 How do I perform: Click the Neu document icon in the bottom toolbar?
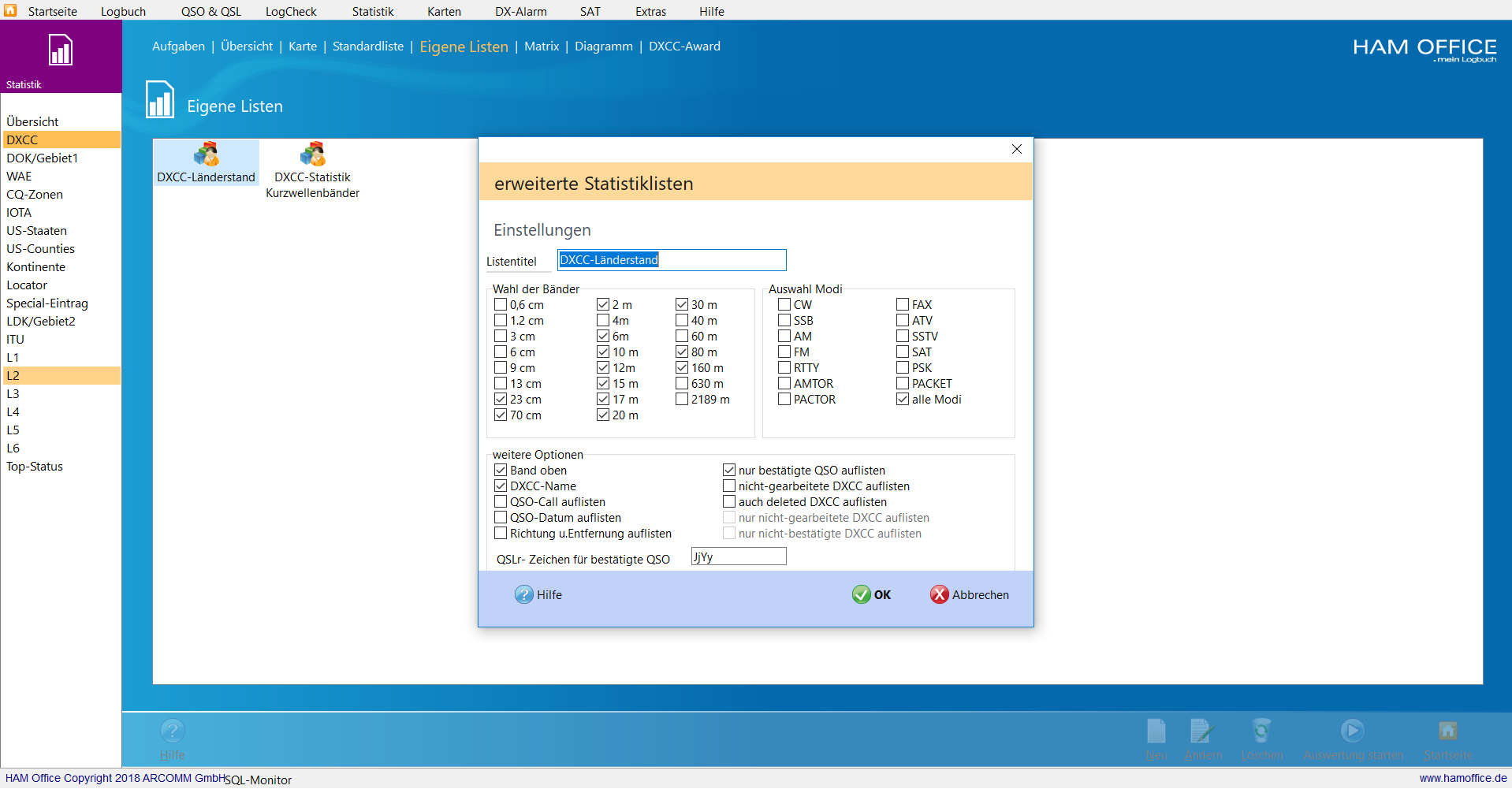click(1156, 731)
